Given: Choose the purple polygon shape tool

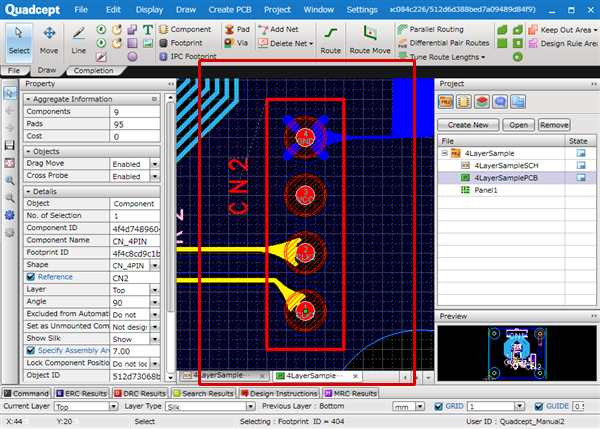Looking at the screenshot, I should pos(132,29).
